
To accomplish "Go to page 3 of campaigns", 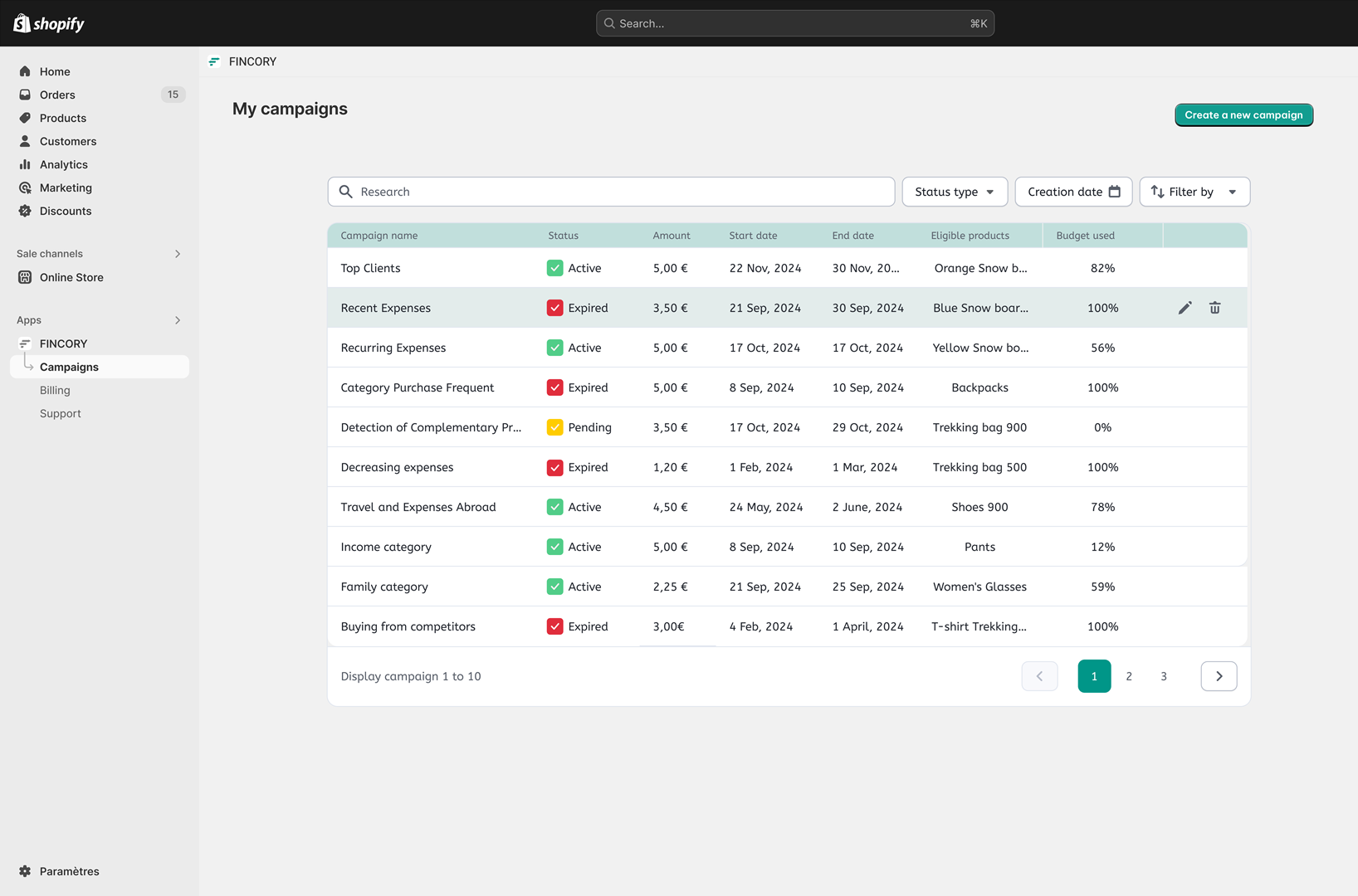I will 1164,676.
